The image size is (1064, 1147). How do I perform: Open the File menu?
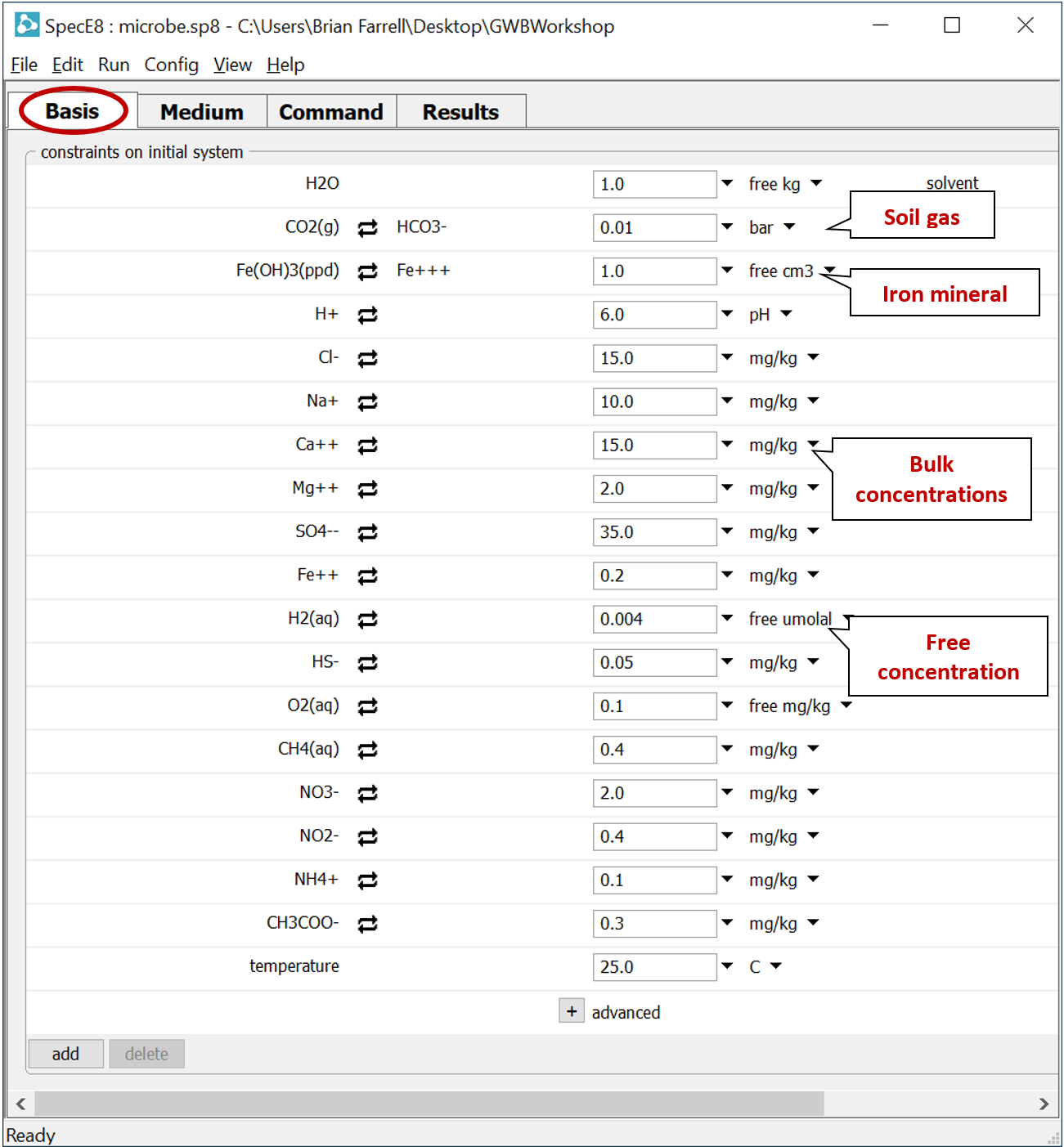(x=24, y=65)
